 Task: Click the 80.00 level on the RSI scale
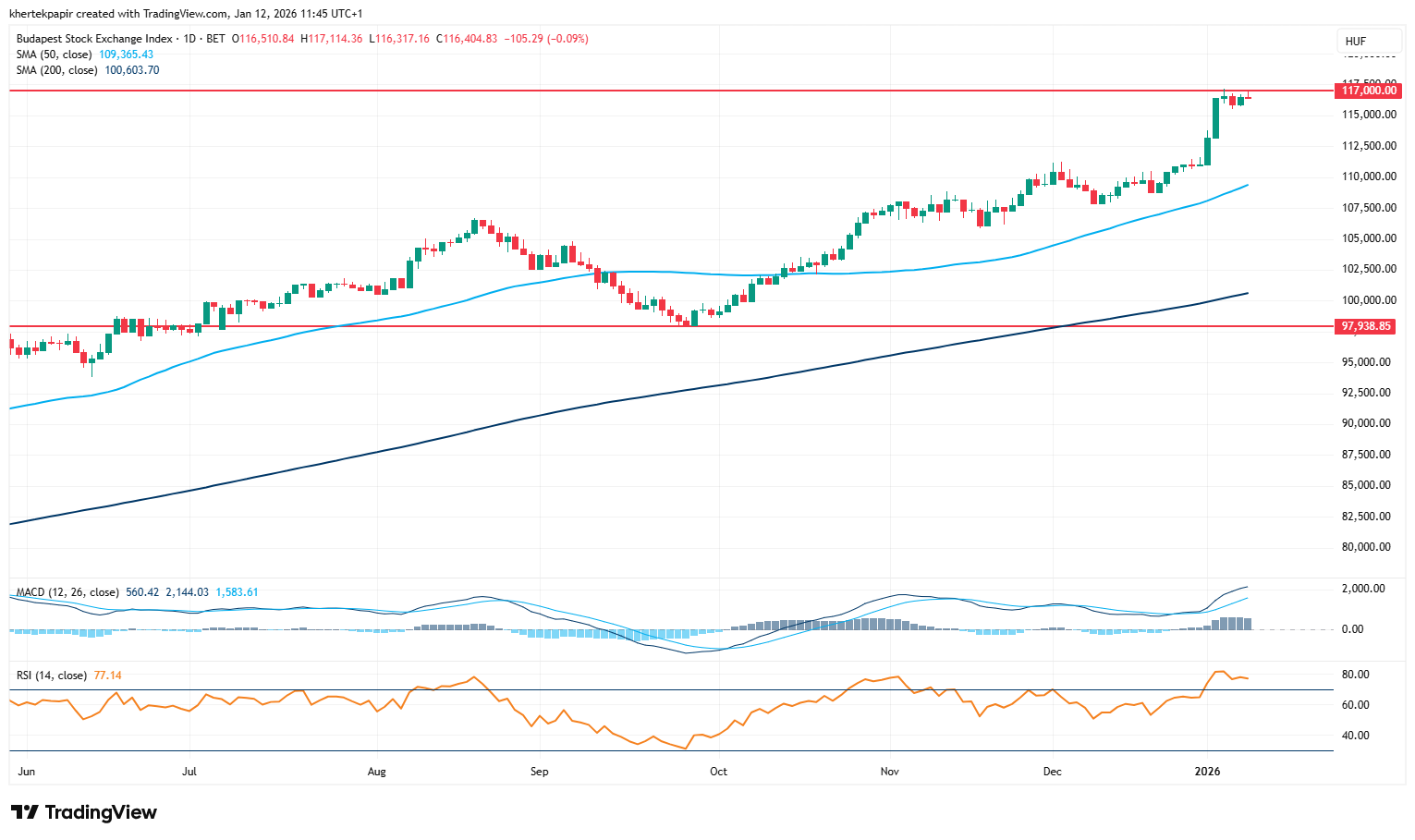point(1356,675)
